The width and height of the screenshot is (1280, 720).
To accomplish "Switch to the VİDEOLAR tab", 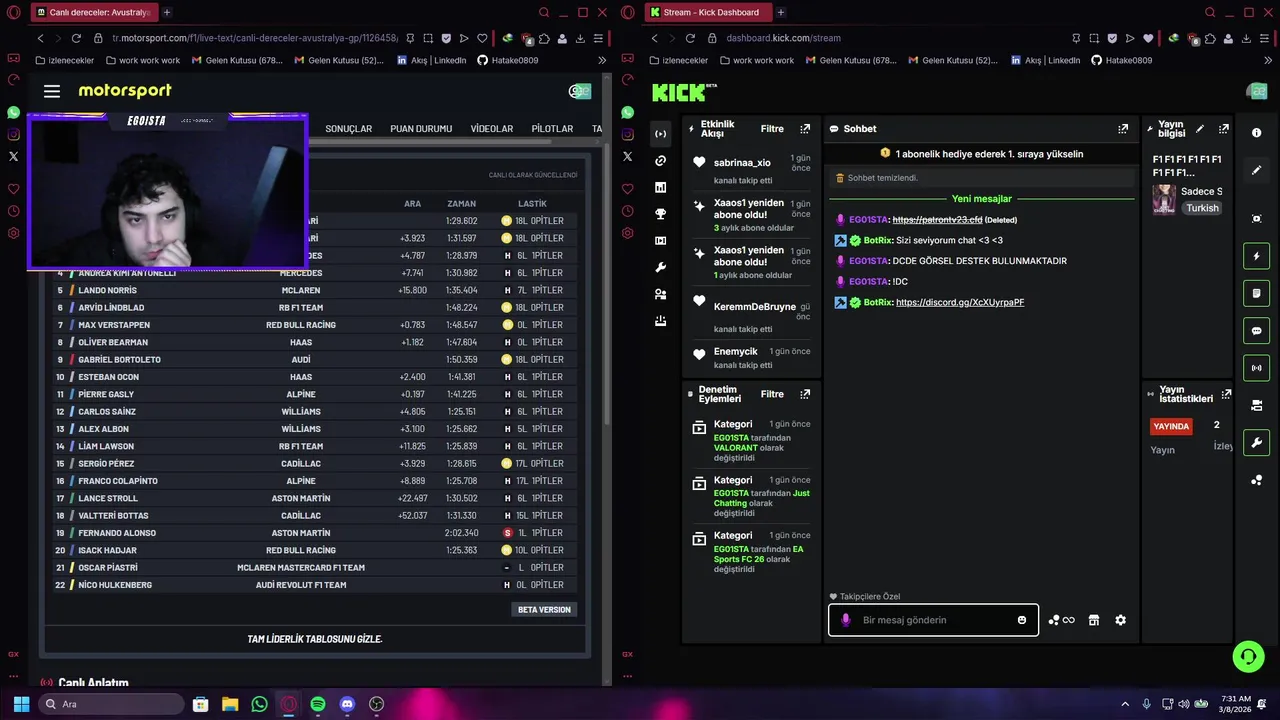I will 492,129.
